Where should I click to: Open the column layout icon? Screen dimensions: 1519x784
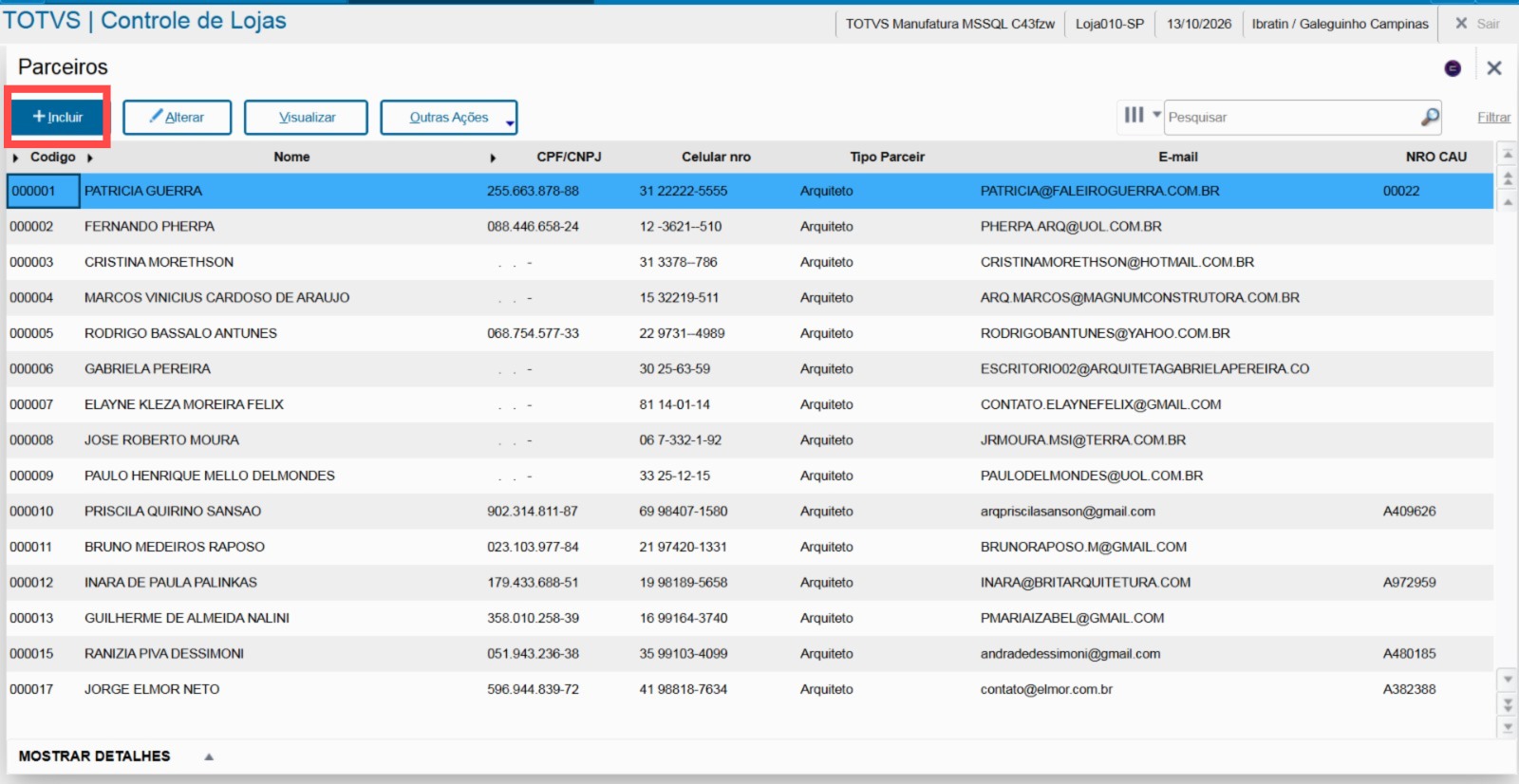tap(1134, 115)
